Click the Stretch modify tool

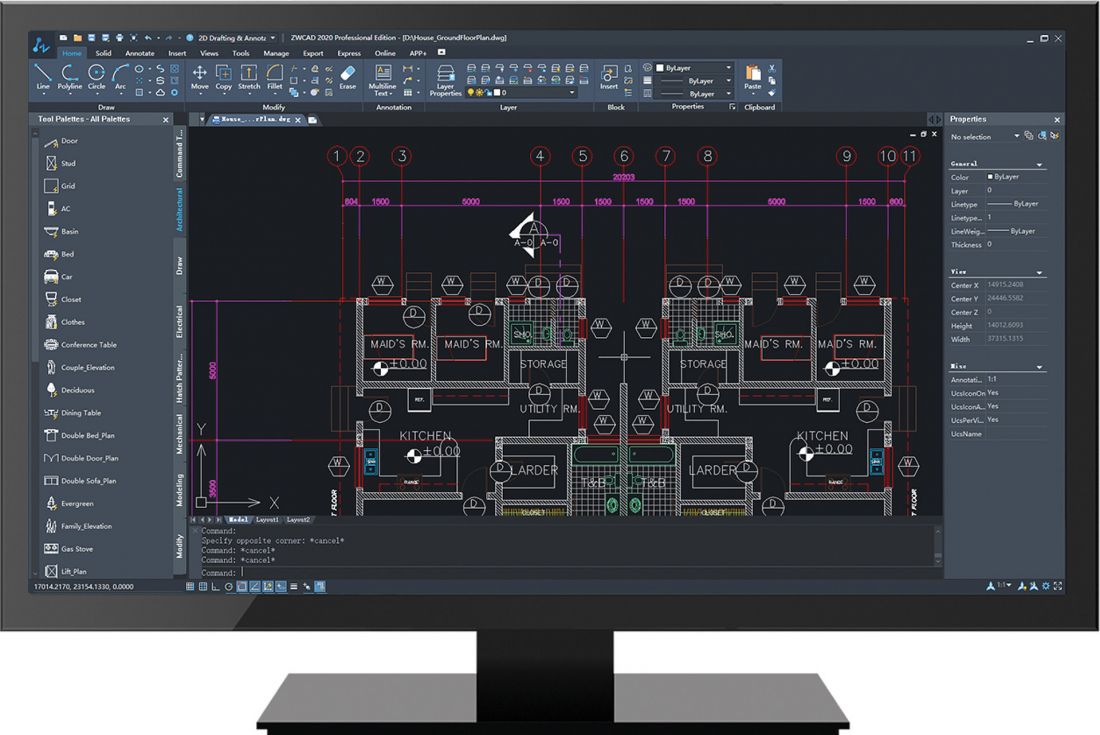248,76
